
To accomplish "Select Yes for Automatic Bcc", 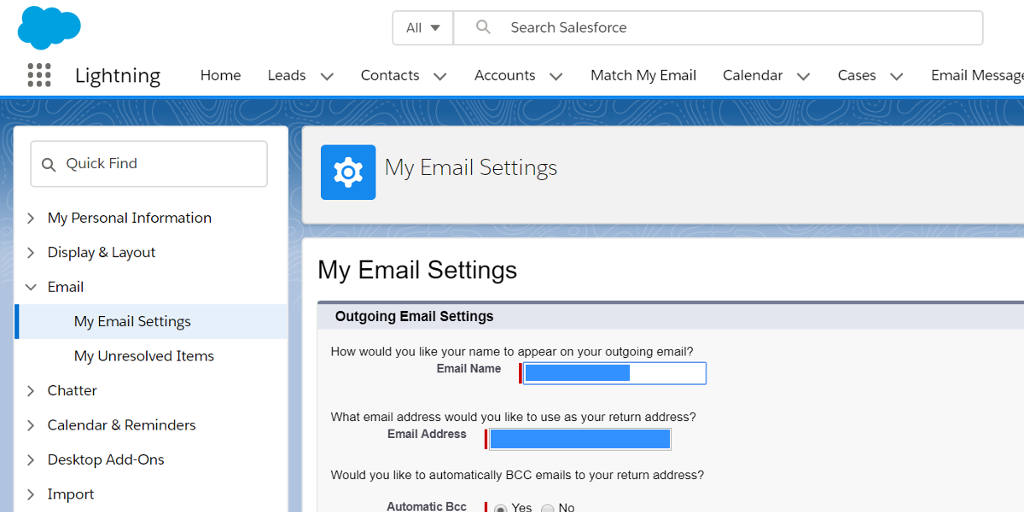I will click(500, 508).
